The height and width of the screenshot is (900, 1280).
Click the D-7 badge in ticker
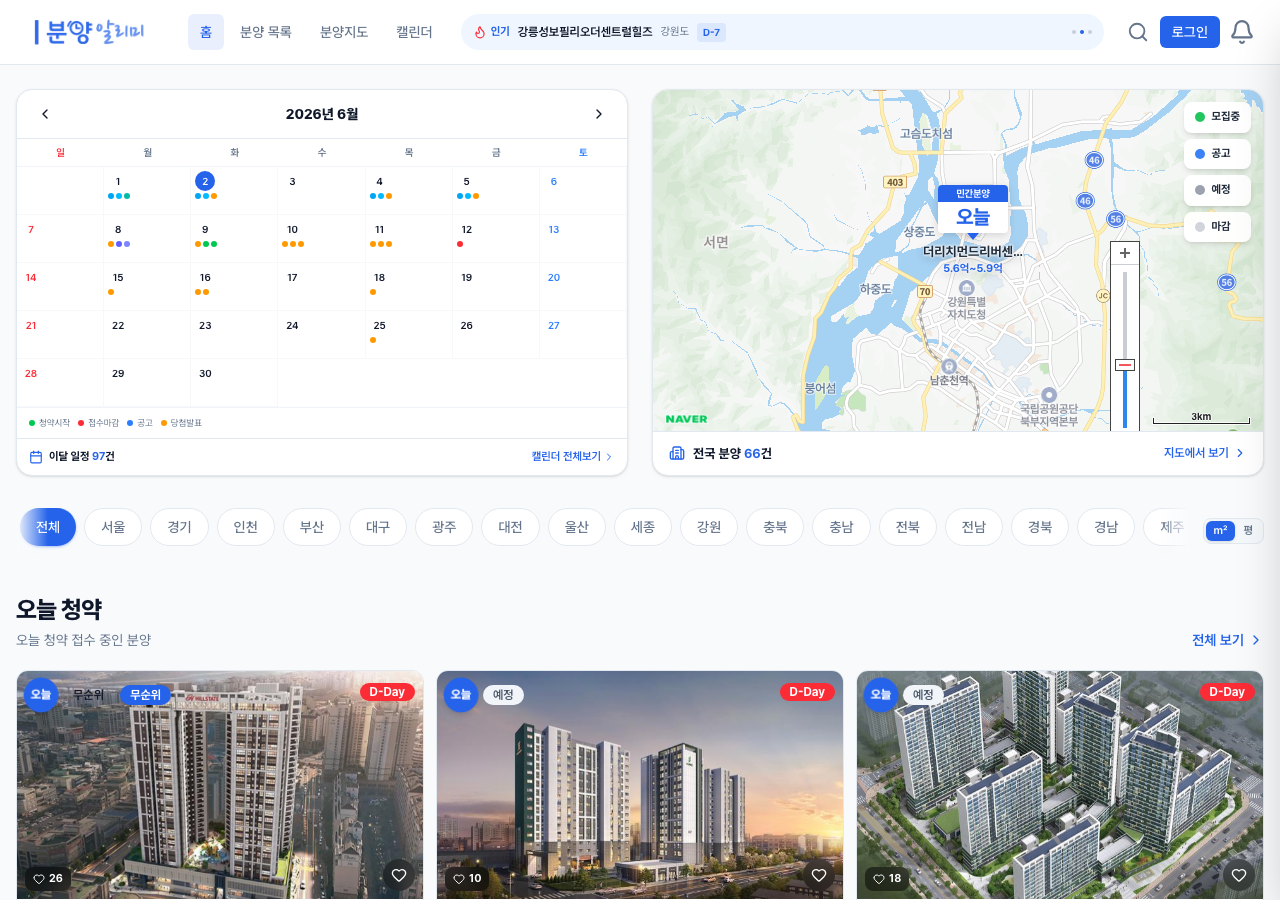[x=711, y=32]
